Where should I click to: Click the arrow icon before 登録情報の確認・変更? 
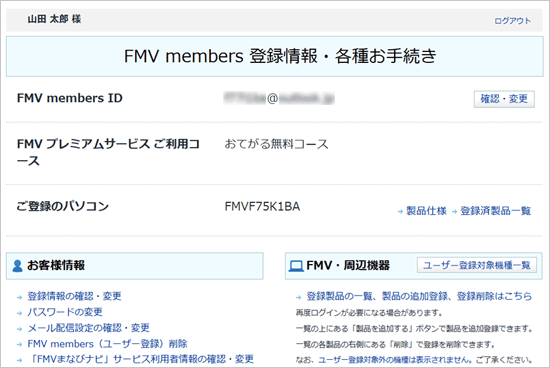coord(19,297)
